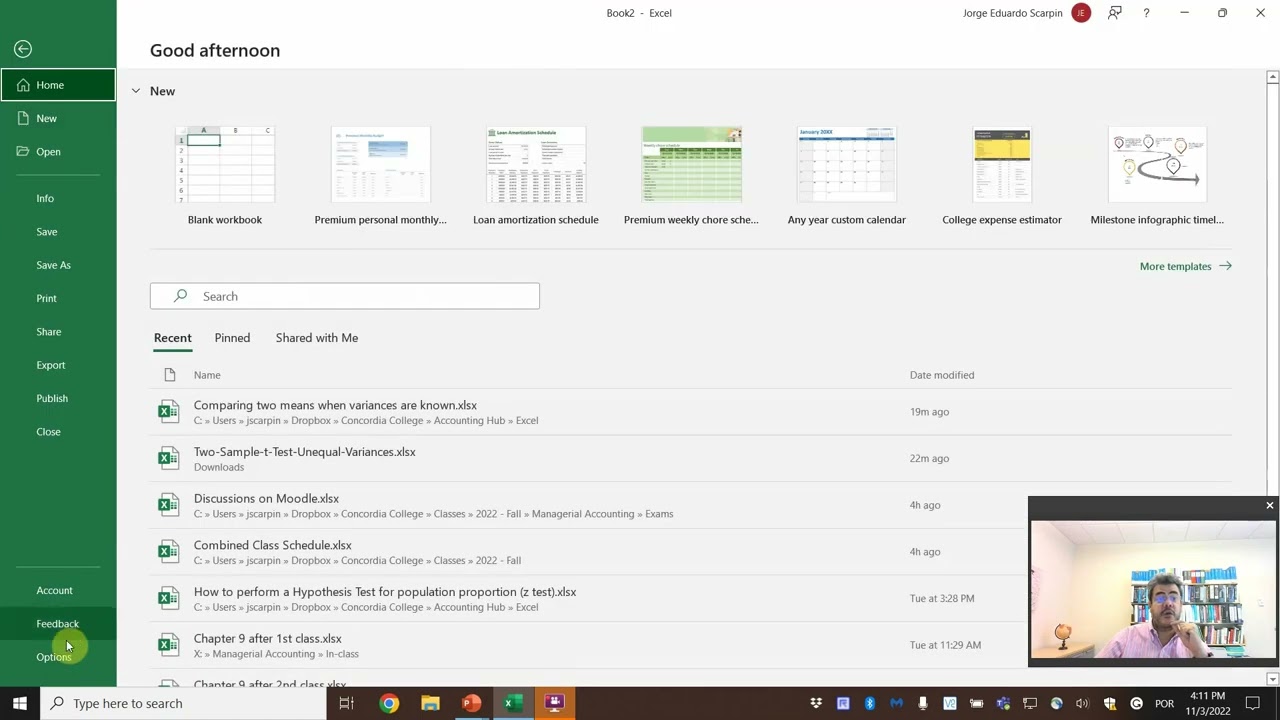Open the Windows Start menu

point(20,703)
